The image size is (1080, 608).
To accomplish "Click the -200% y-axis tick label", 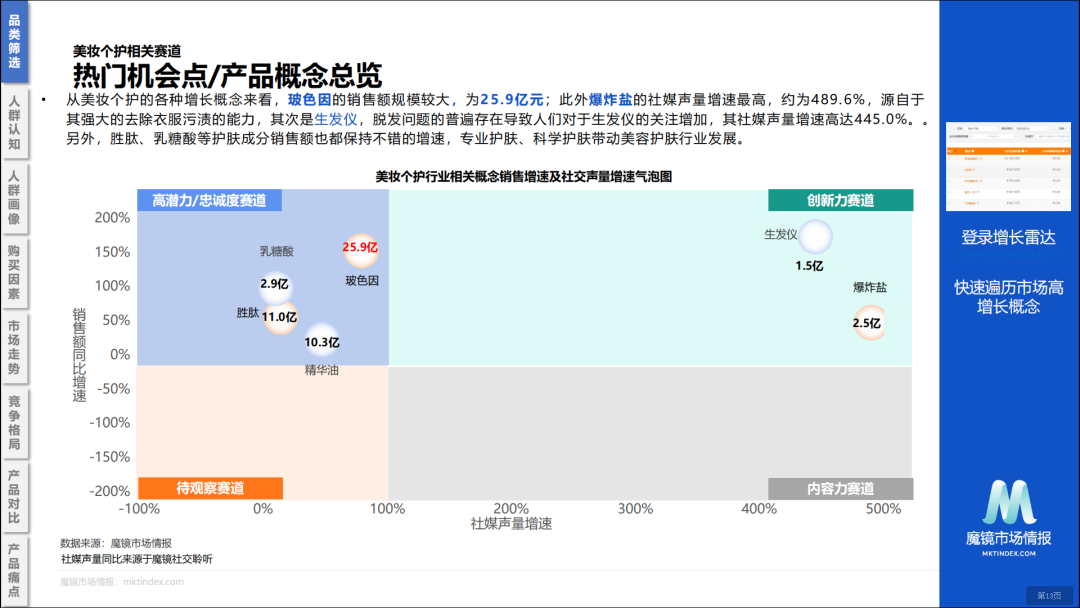I will pos(110,491).
